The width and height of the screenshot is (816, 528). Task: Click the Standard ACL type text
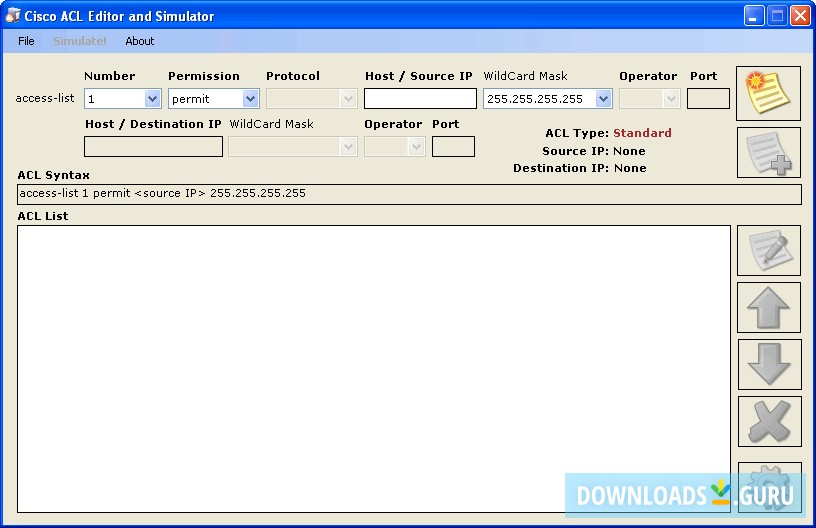(642, 133)
